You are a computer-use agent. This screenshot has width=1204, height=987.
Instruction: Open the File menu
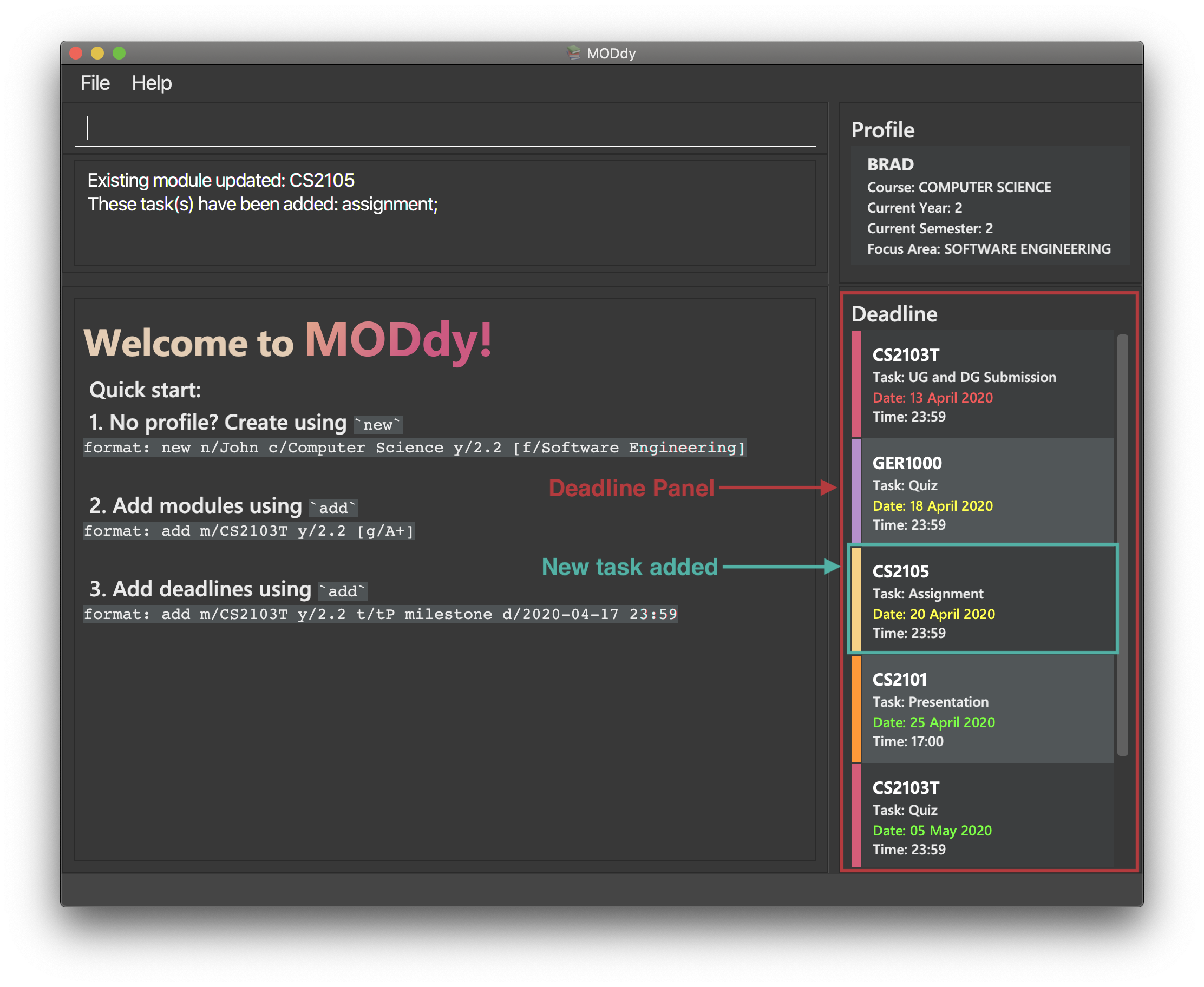click(95, 83)
